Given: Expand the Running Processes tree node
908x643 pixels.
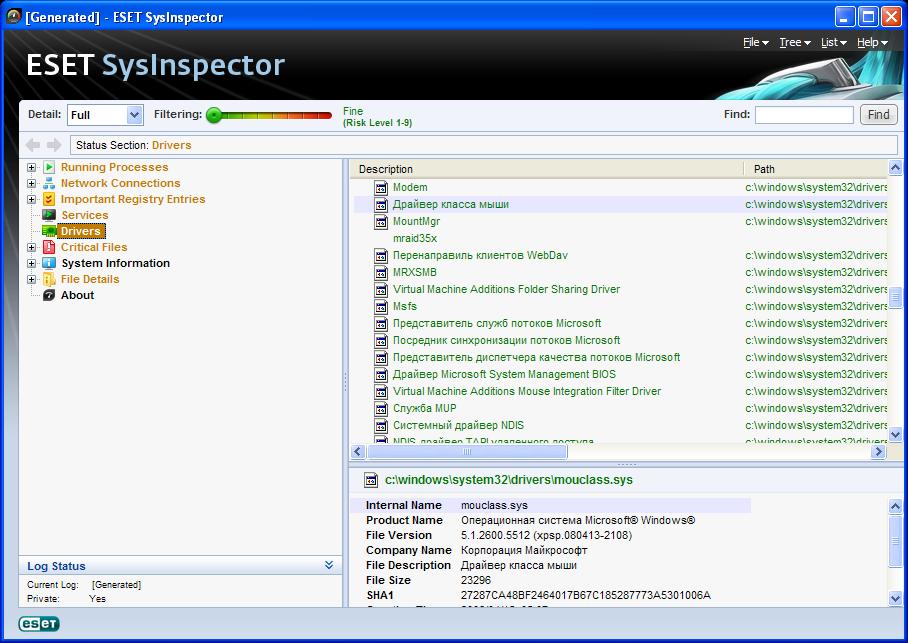Looking at the screenshot, I should pos(32,167).
